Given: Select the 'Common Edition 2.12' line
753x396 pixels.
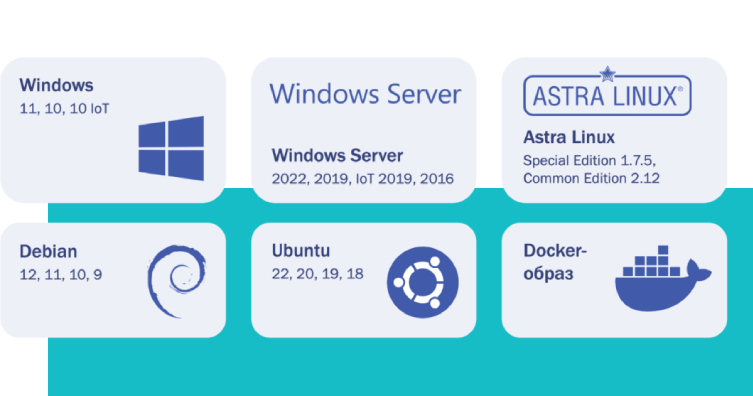Looking at the screenshot, I should pos(591,179).
